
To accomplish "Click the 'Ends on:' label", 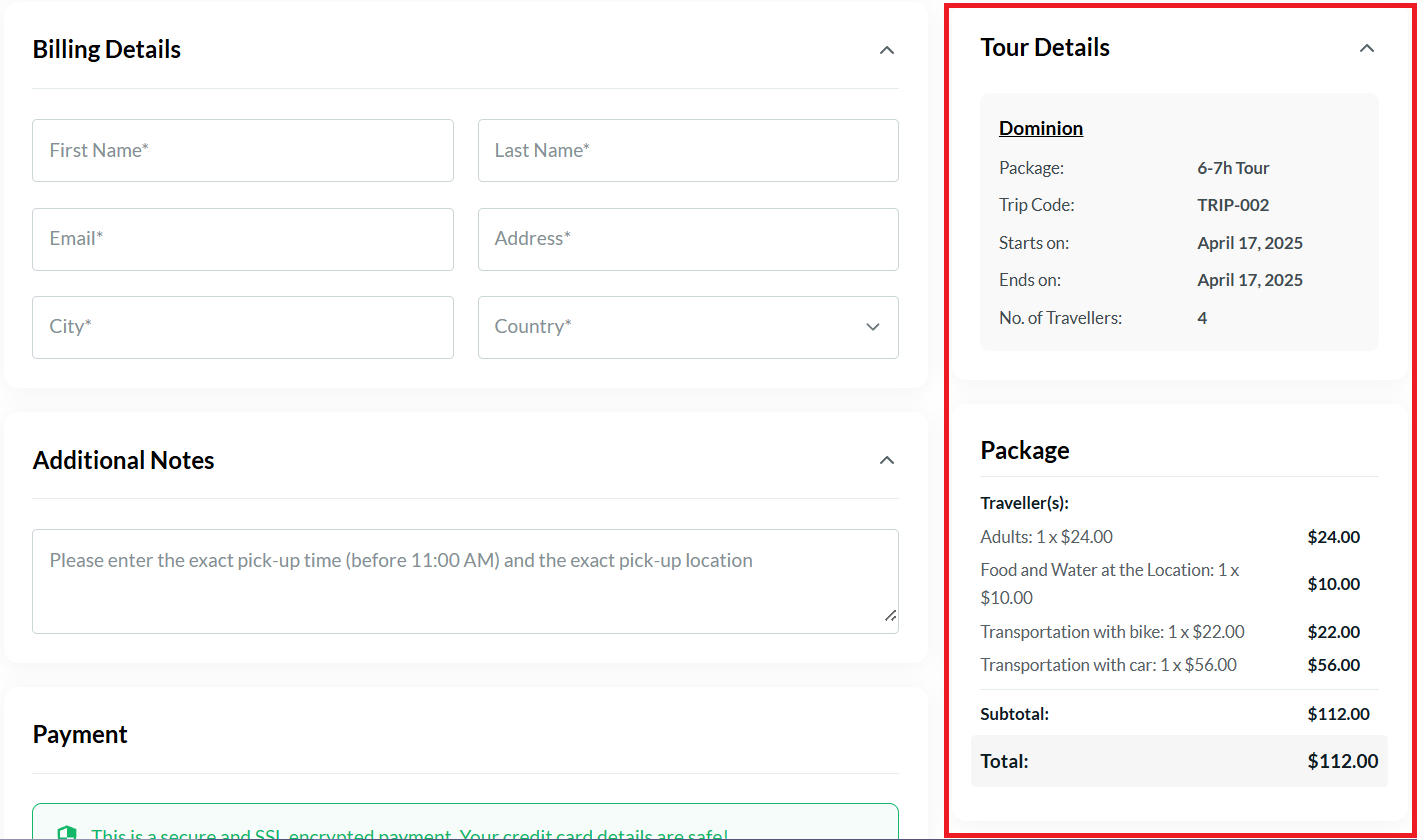I will coord(1030,280).
